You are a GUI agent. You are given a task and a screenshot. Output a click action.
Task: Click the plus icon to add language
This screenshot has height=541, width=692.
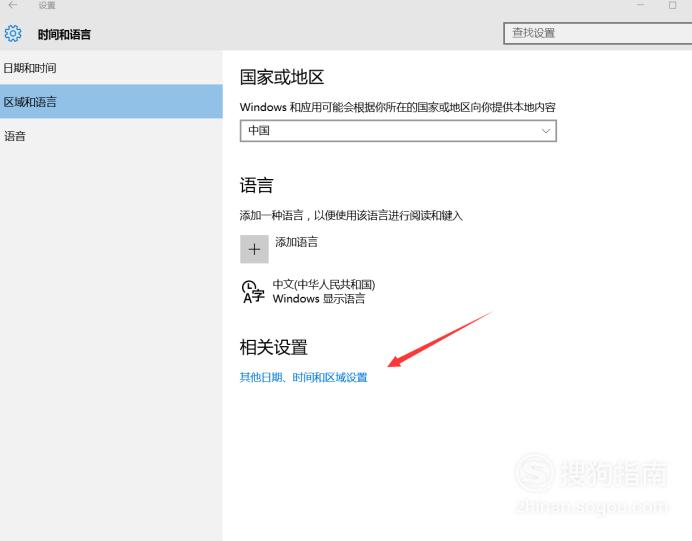tap(254, 249)
